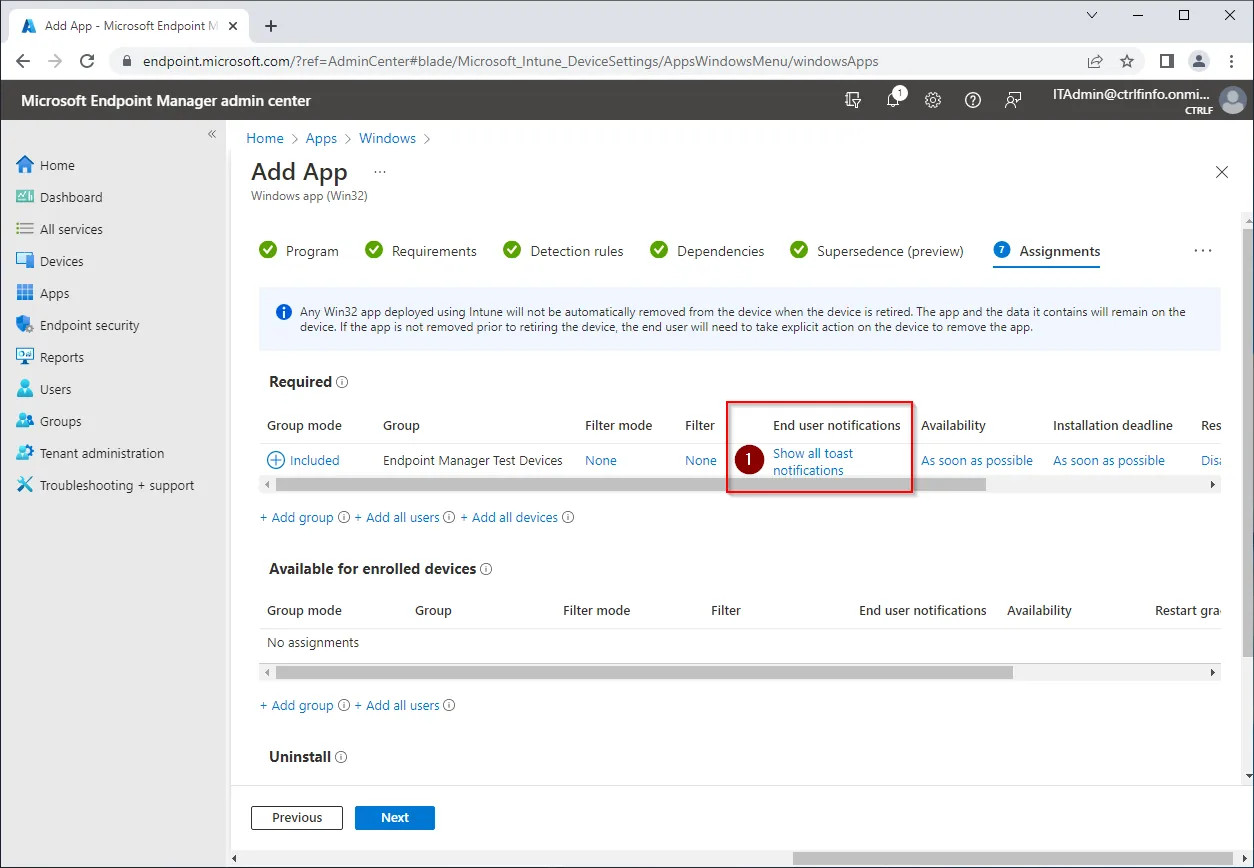Open the Endpoint security shield icon
Viewport: 1254px width, 868px height.
25,325
